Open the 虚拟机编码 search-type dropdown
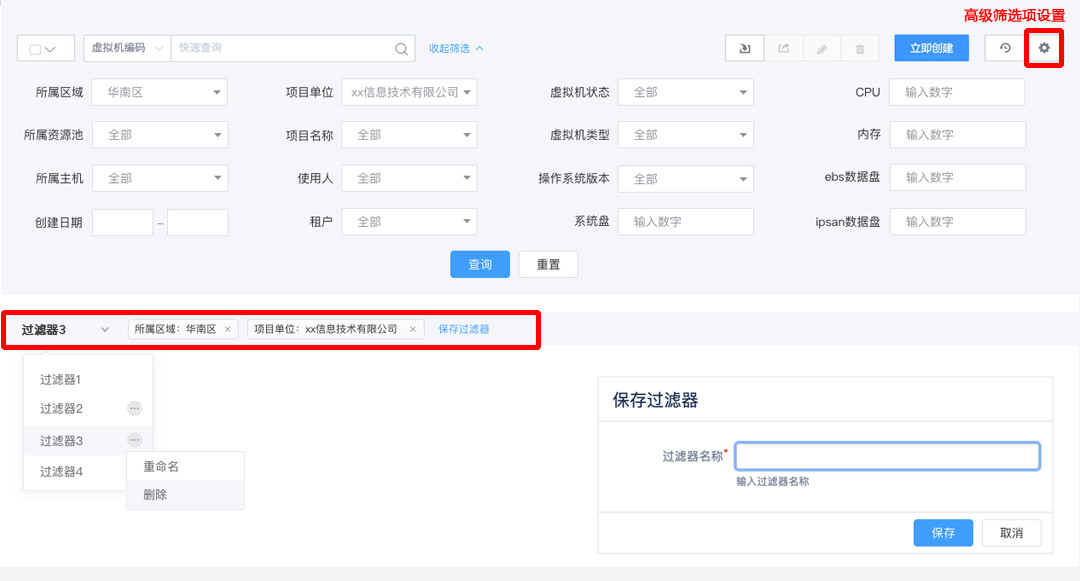This screenshot has height=581, width=1080. 126,48
